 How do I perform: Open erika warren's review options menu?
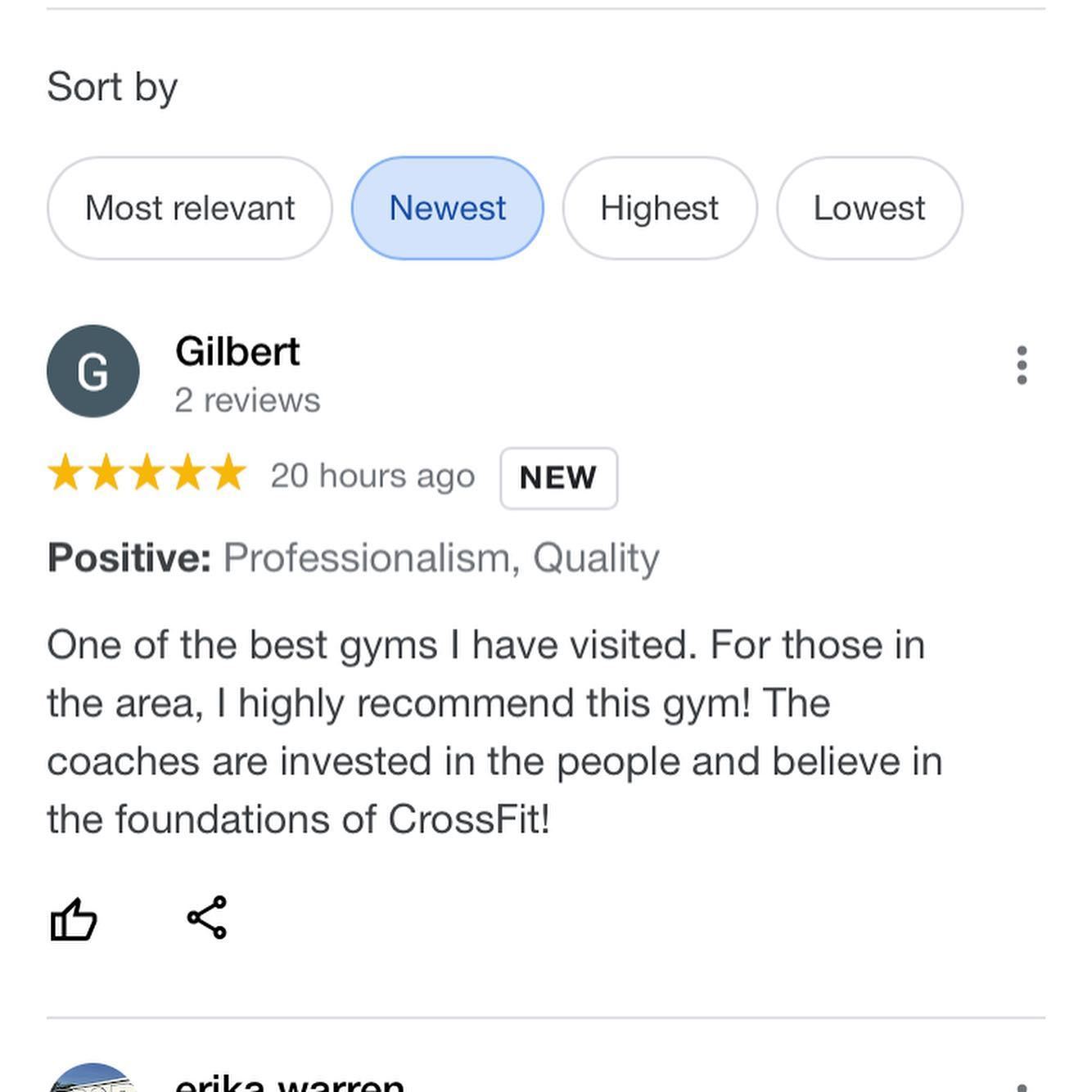click(x=1022, y=1085)
